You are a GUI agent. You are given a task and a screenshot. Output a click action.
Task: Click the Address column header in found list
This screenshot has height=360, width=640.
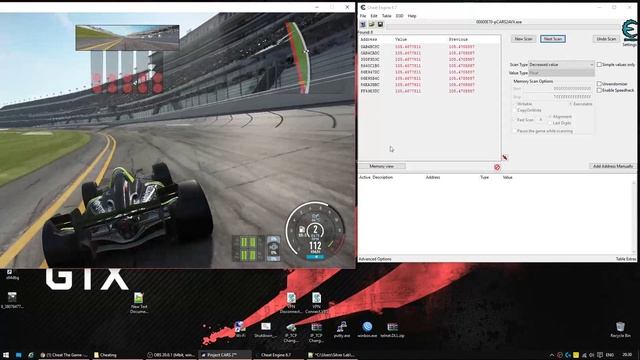tap(369, 40)
